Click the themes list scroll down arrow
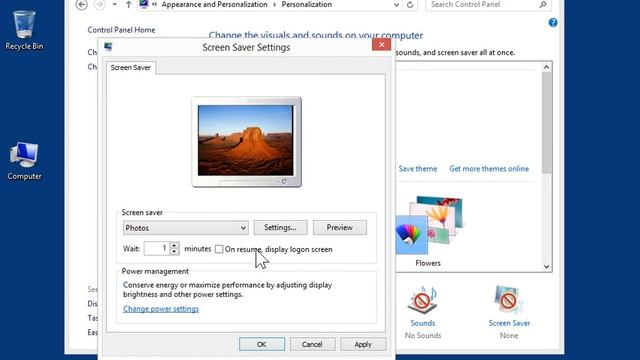This screenshot has width=640, height=360. point(547,267)
